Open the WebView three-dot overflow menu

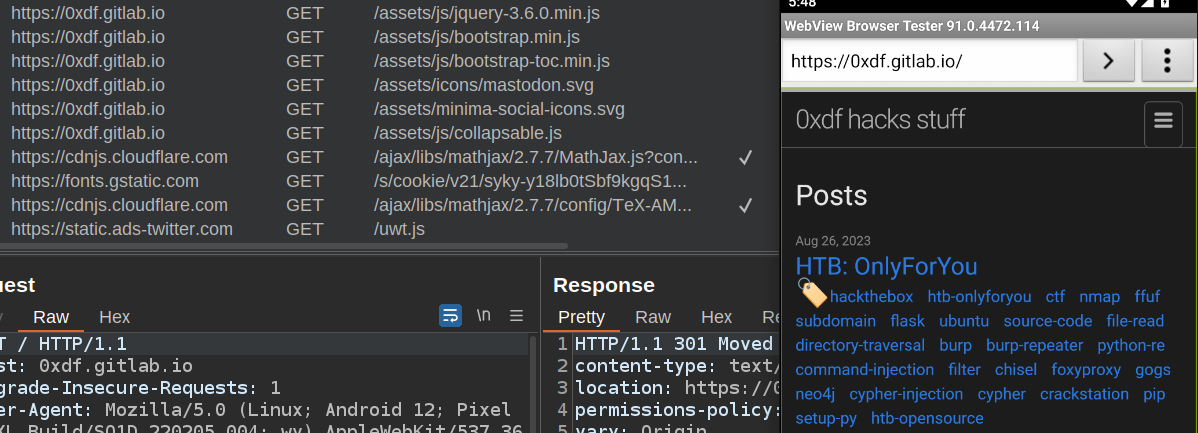click(1165, 61)
